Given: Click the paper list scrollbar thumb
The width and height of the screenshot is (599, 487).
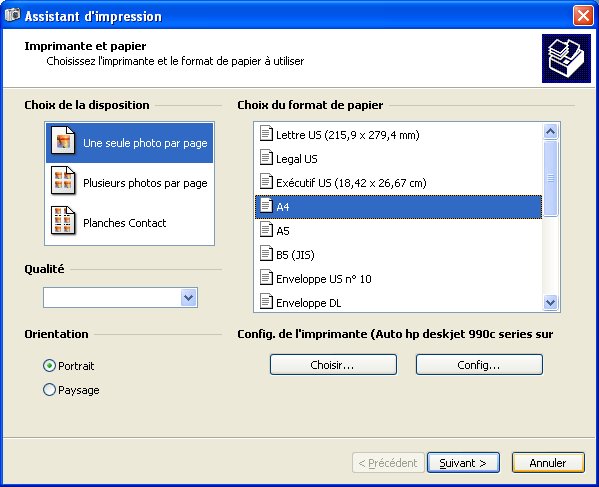Looking at the screenshot, I should [x=550, y=178].
